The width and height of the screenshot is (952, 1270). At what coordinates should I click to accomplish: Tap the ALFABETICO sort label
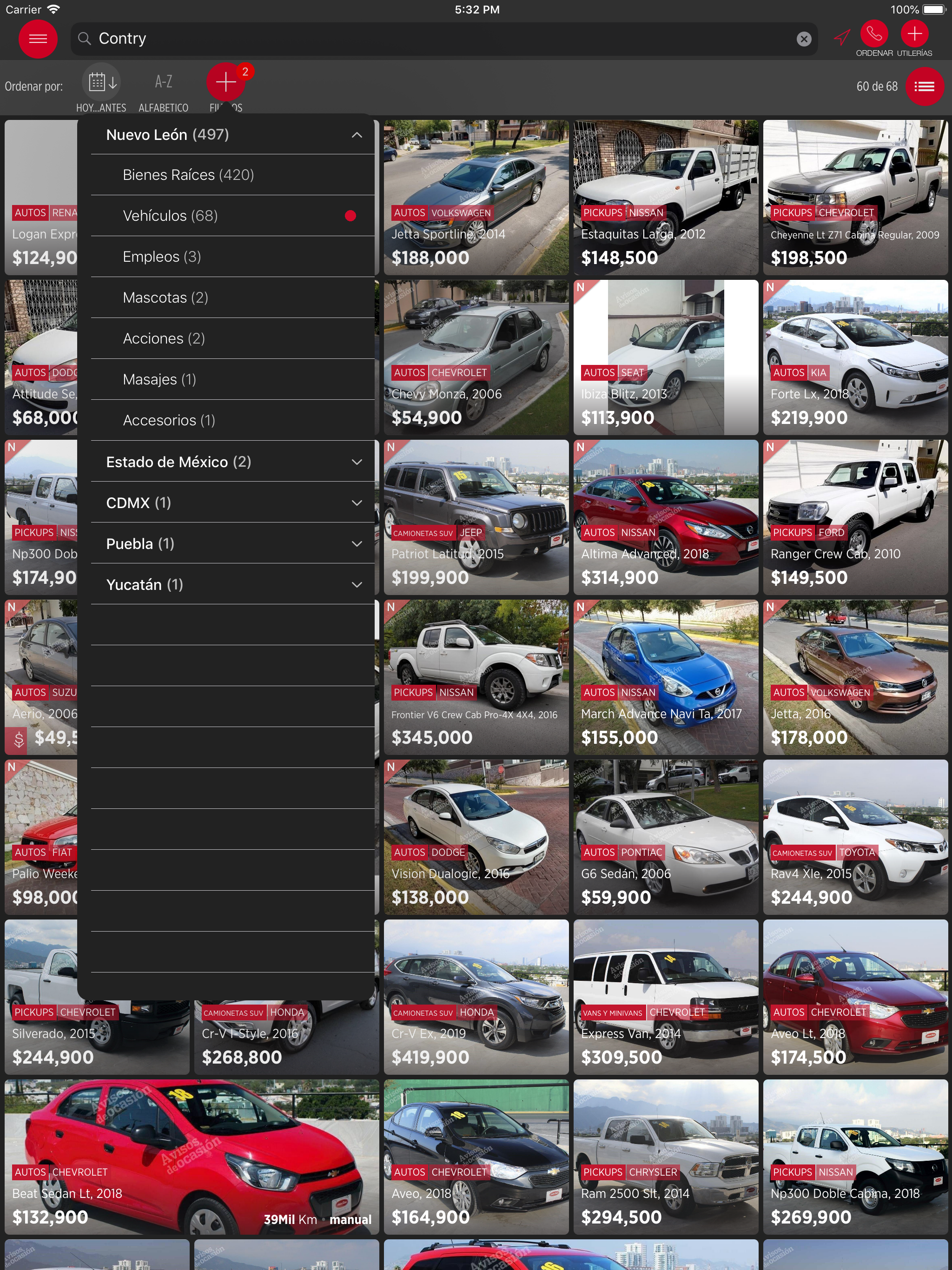pyautogui.click(x=164, y=108)
